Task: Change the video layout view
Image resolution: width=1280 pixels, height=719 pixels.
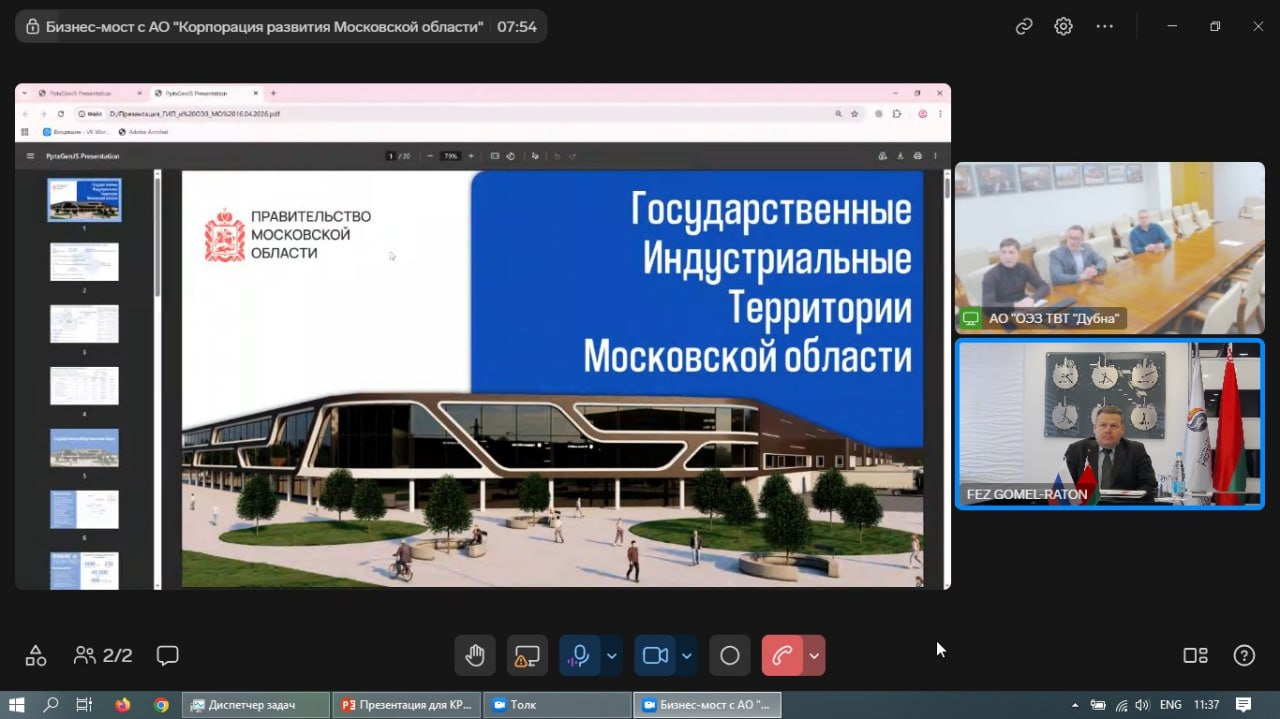Action: [x=1195, y=656]
